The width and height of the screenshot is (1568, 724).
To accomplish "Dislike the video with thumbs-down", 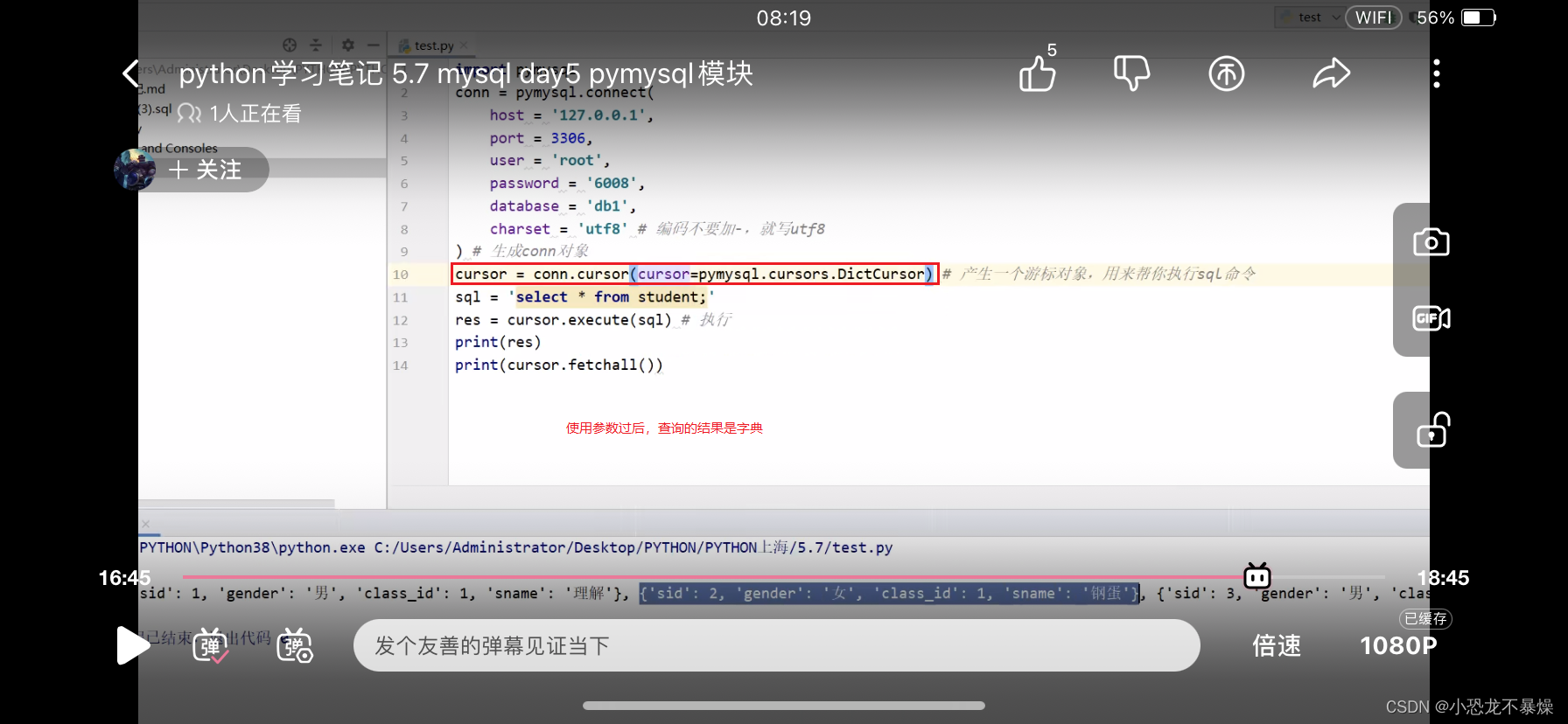I will [1131, 73].
